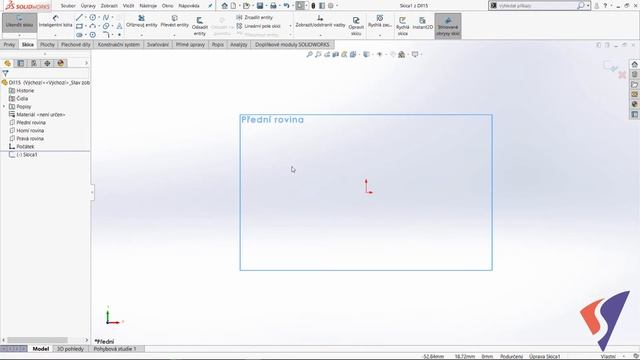The height and width of the screenshot is (360, 640).
Task: Open the ConfigurationManager tab icon
Action: (34, 63)
